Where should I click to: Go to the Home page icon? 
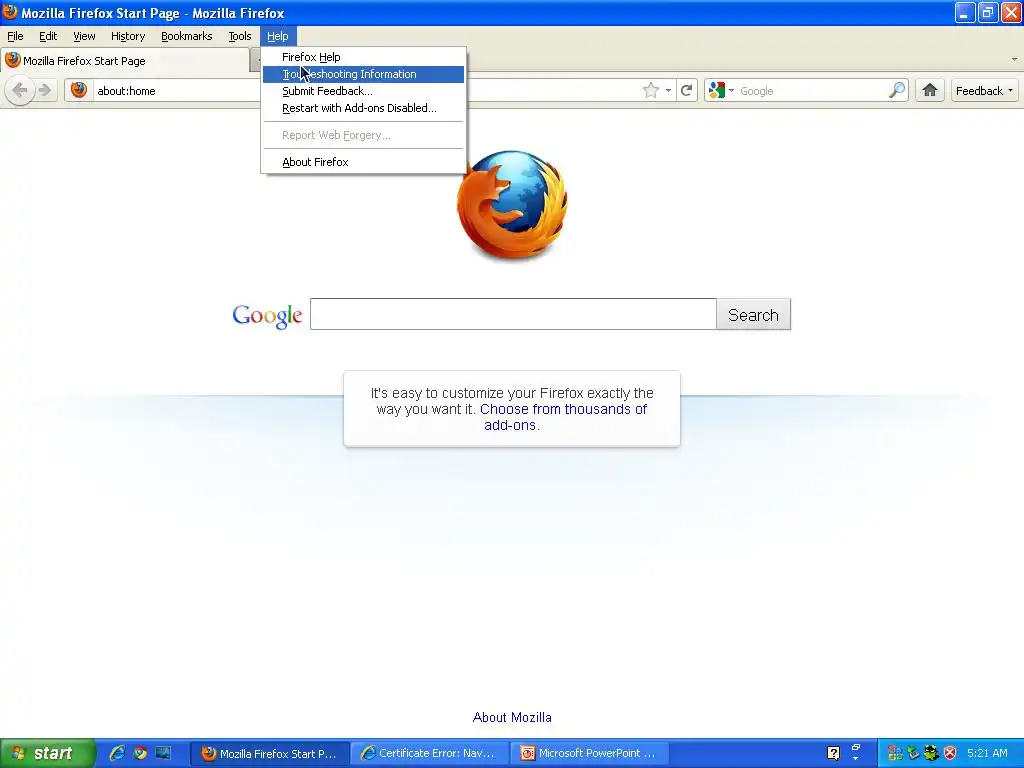click(930, 90)
